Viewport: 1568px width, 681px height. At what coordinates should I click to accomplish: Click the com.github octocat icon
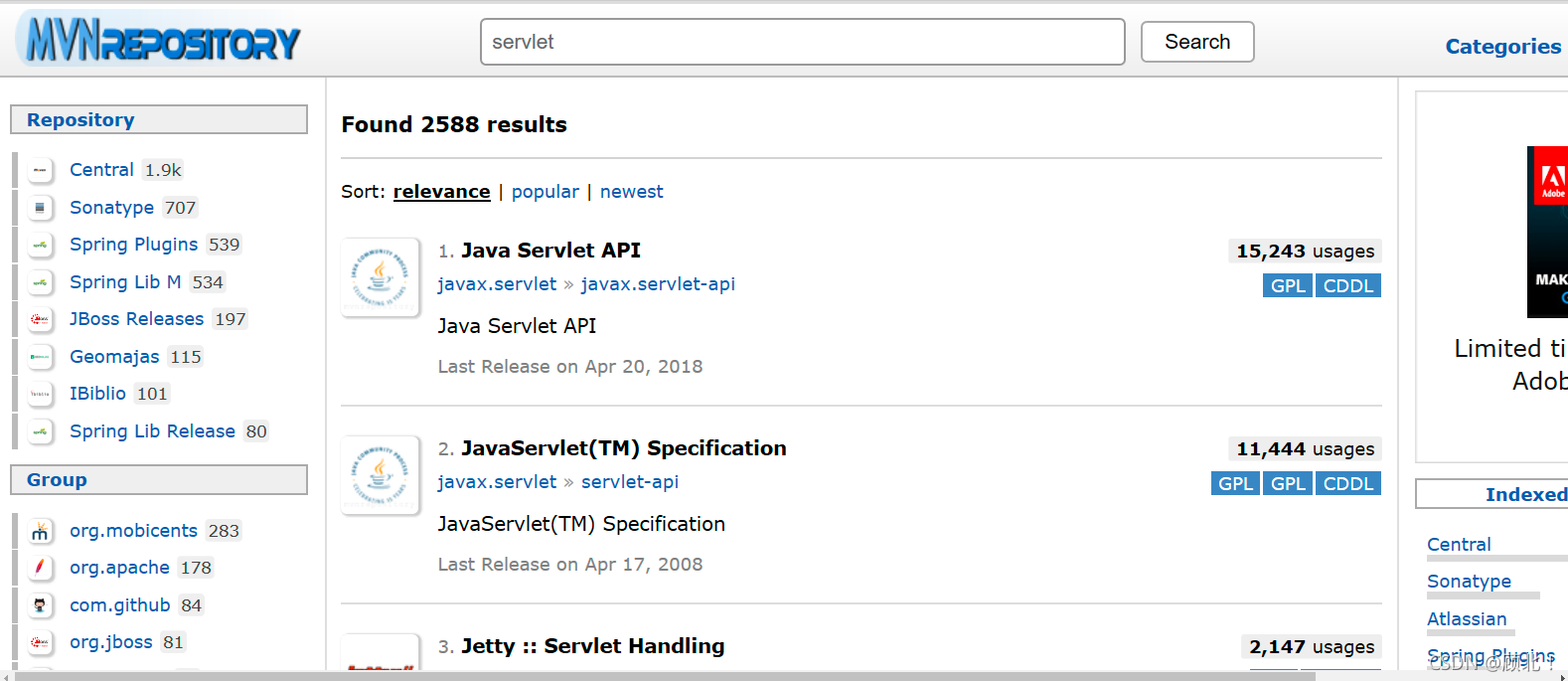pyautogui.click(x=40, y=605)
